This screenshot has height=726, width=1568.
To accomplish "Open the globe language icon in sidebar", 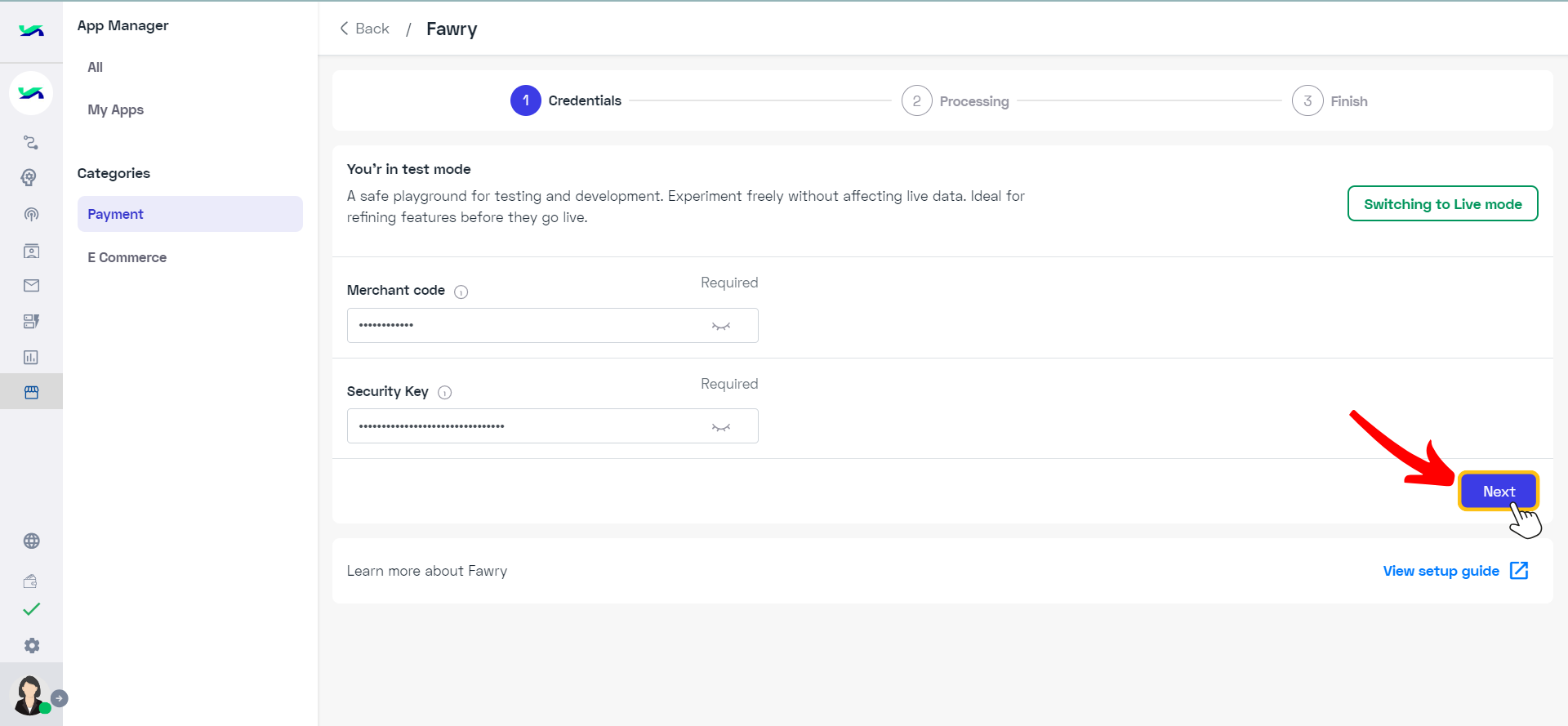I will tap(31, 541).
